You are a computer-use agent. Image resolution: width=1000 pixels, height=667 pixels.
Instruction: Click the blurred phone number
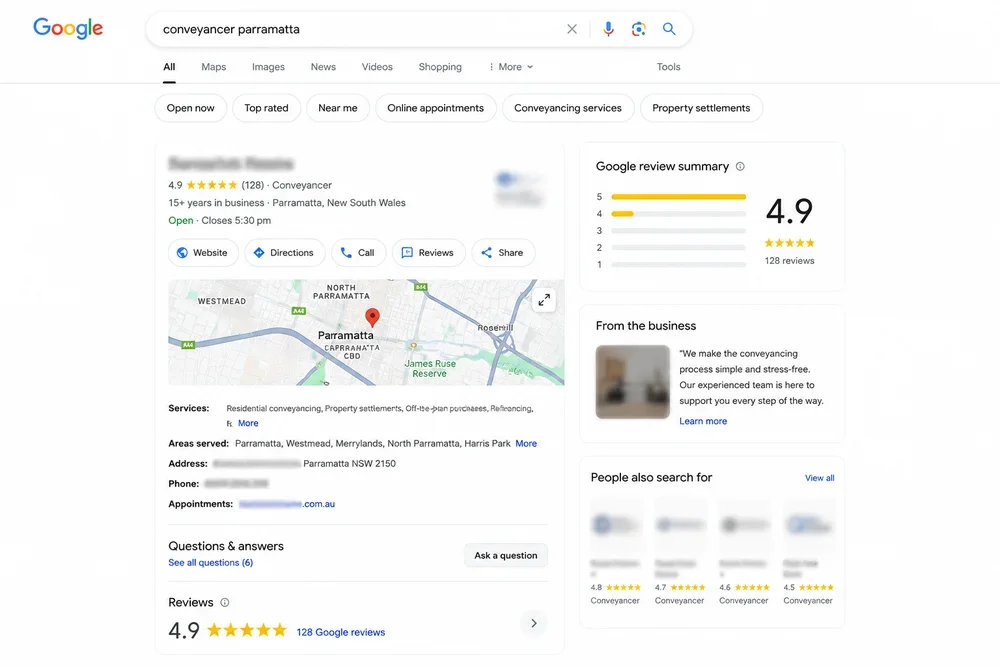click(x=237, y=483)
